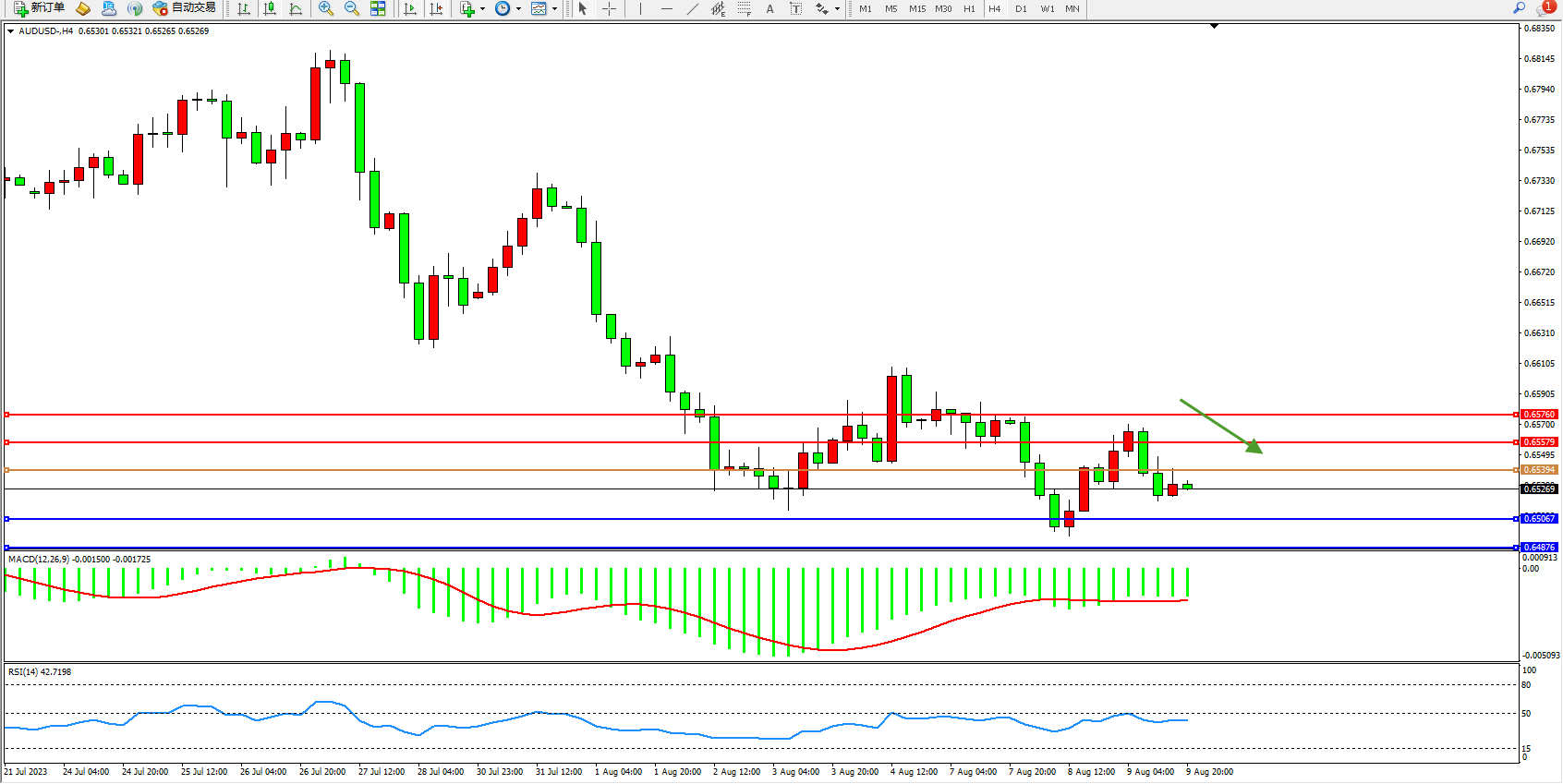Click the tile windows grid icon
1563x784 pixels.
click(x=378, y=8)
